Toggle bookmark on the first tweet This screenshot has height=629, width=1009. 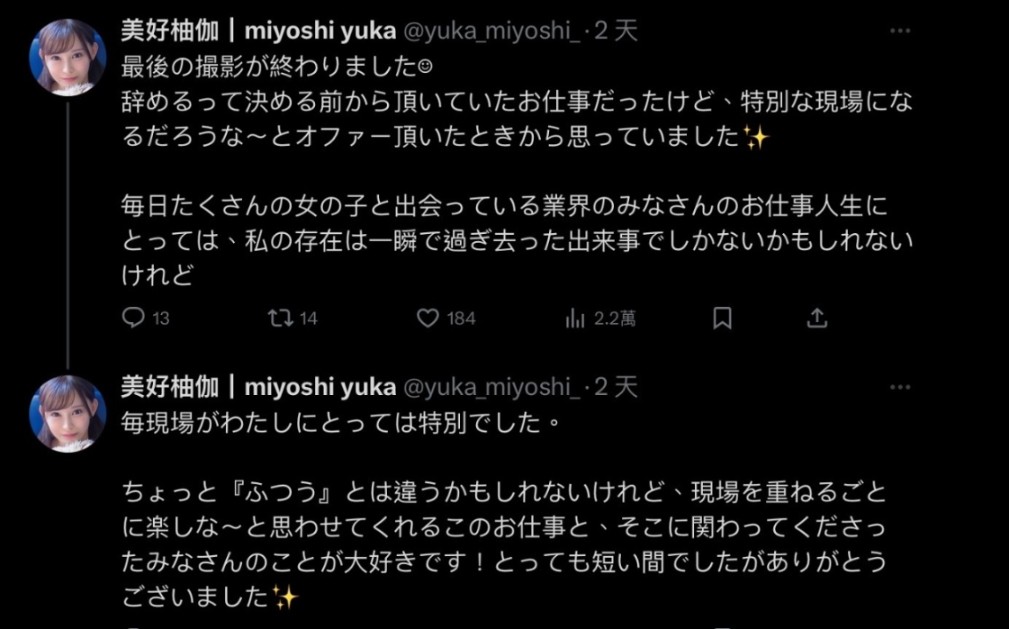[722, 316]
